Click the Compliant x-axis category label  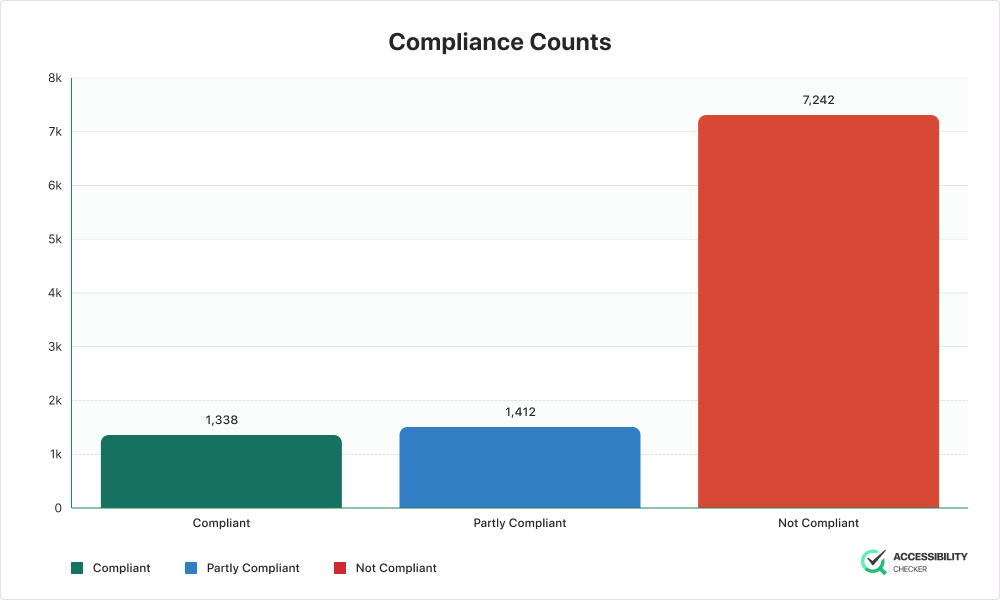point(221,523)
